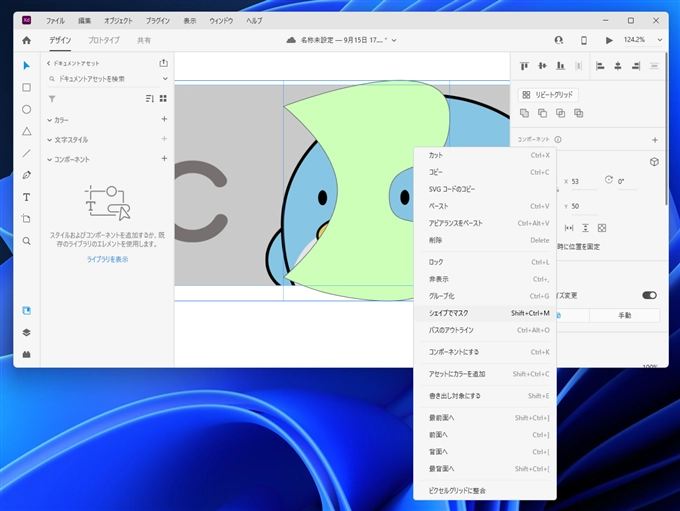This screenshot has width=680, height=511.
Task: Select the Rectangle tool
Action: (x=26, y=87)
